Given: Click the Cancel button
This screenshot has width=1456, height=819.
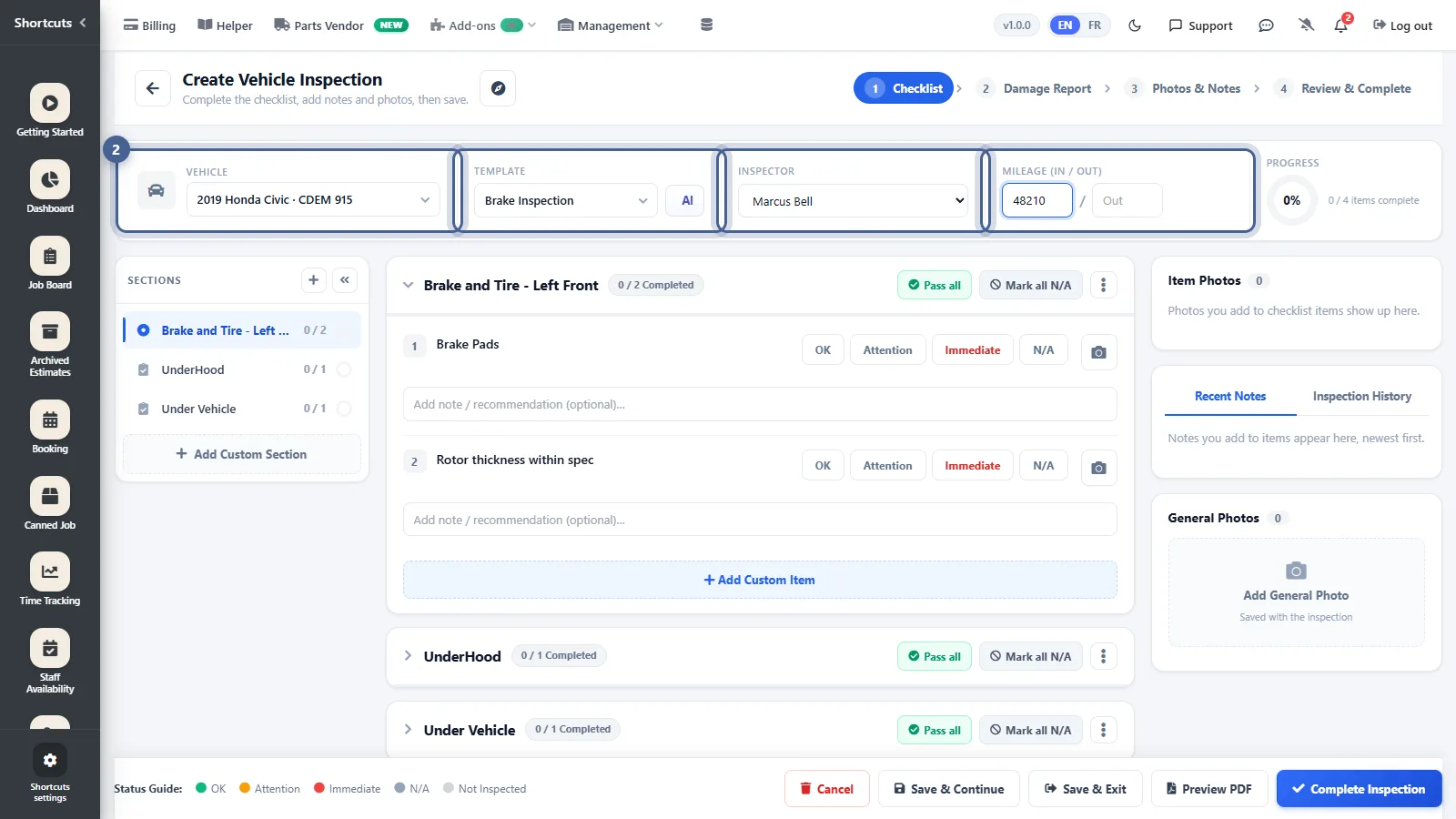Looking at the screenshot, I should [x=826, y=789].
